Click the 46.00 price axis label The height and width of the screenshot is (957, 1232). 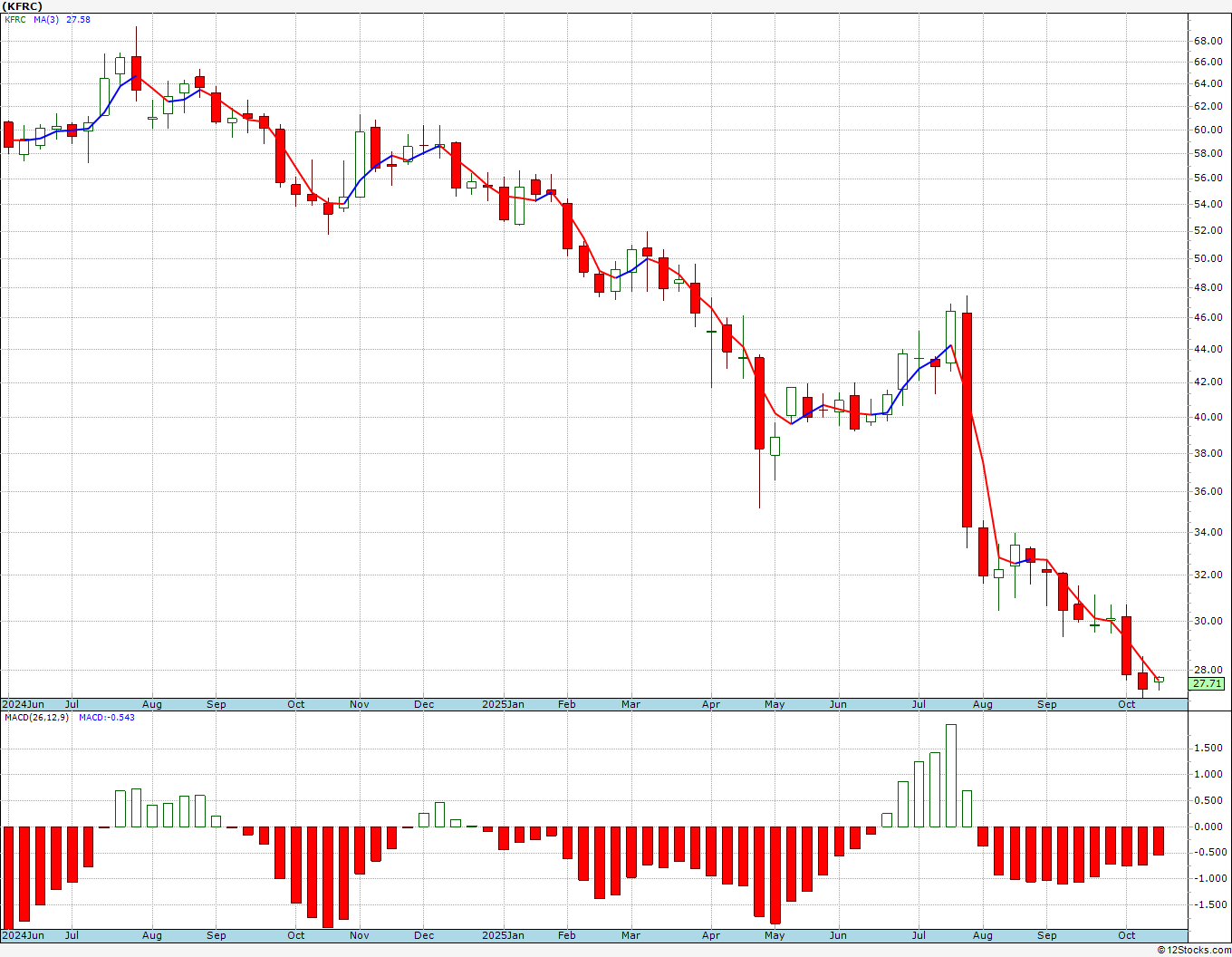tap(1208, 318)
